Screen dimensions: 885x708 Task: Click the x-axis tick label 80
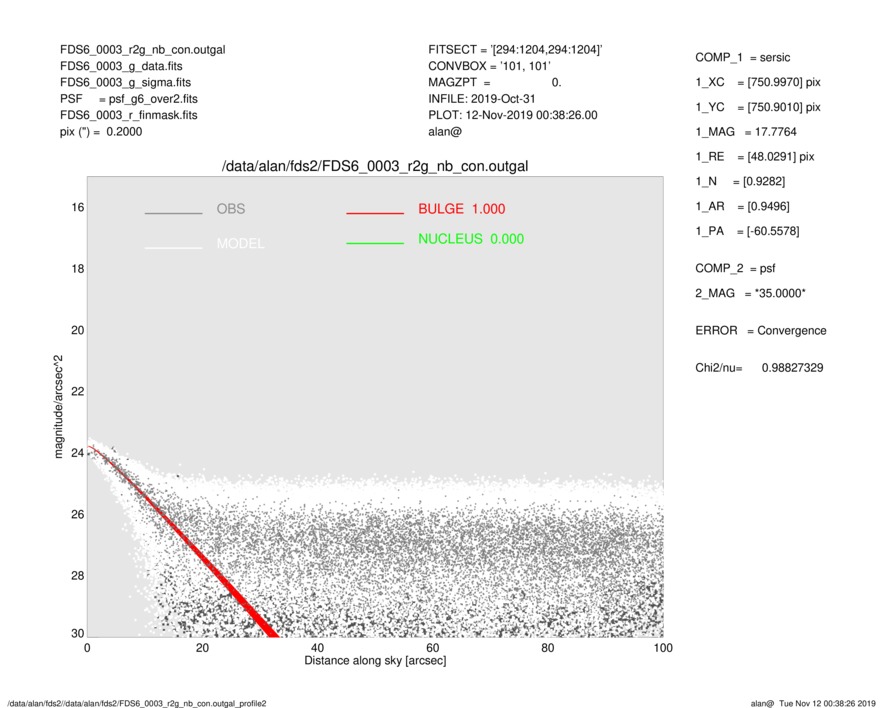547,648
